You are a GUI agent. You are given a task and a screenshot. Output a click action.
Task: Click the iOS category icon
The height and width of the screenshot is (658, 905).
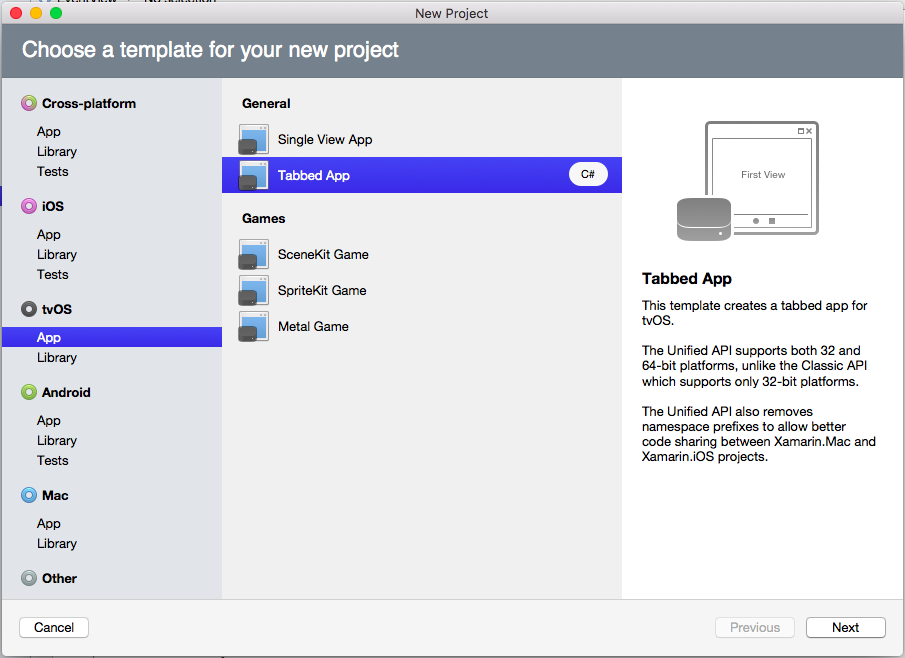tap(29, 206)
